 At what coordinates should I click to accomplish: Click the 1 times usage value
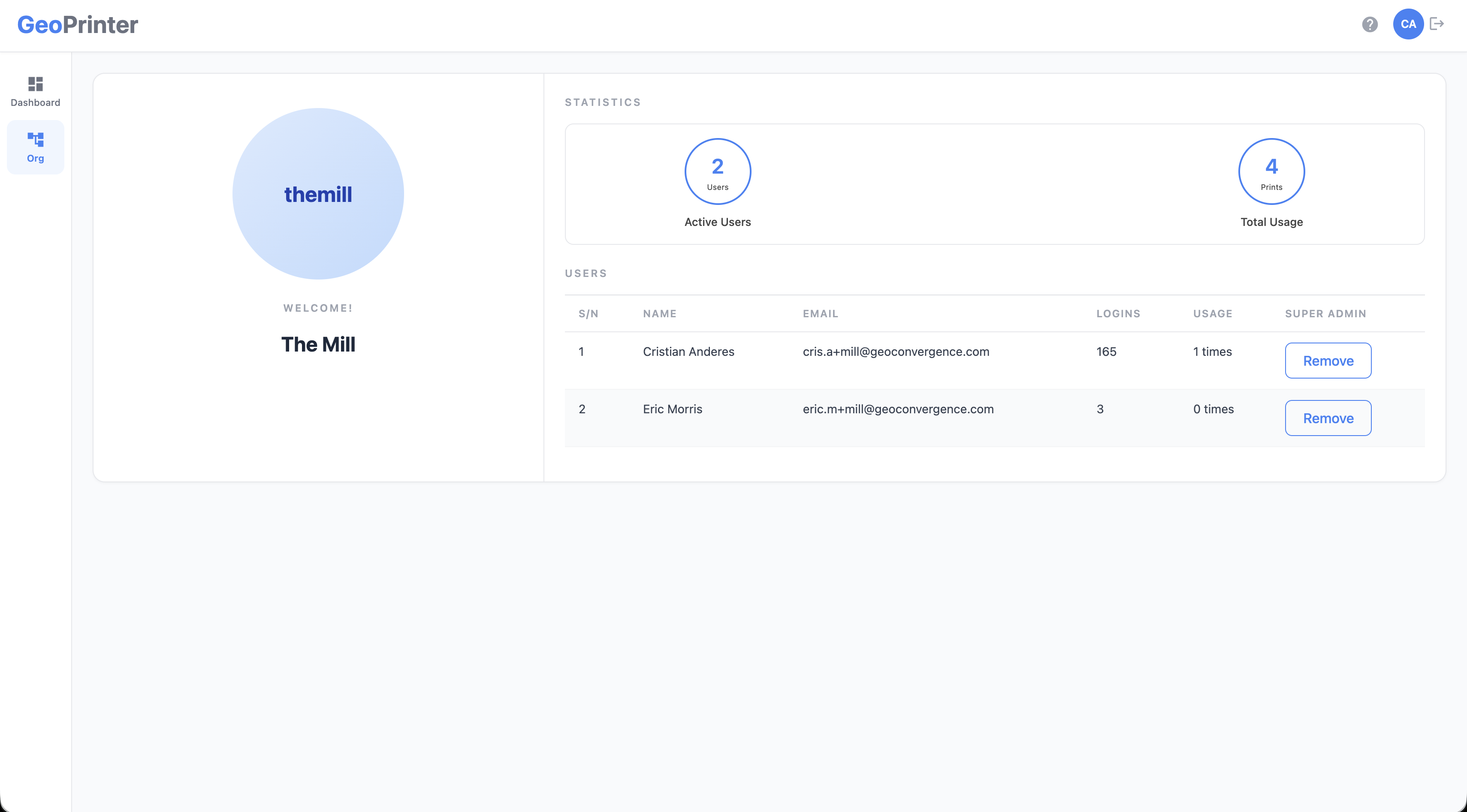click(1213, 352)
